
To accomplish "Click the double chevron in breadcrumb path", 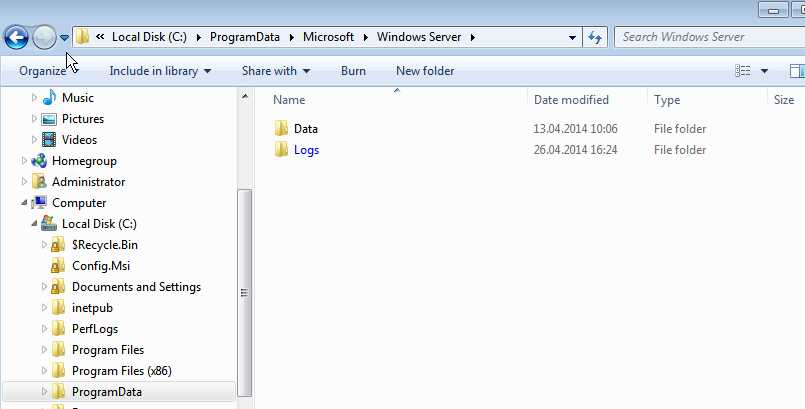I will [x=100, y=37].
